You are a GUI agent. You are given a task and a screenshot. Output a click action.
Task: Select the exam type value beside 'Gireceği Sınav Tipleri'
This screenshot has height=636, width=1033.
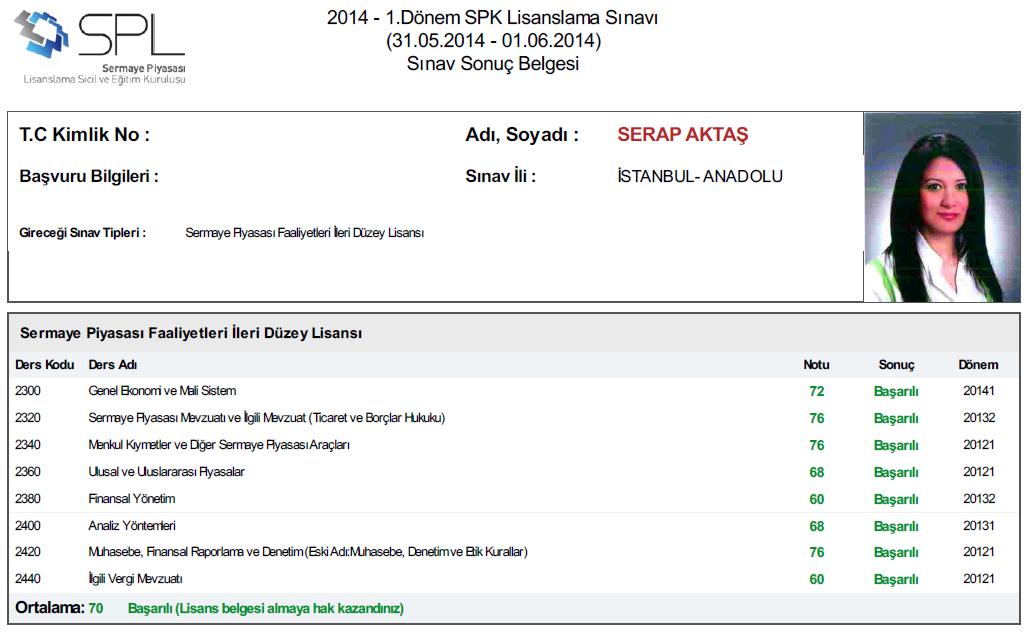304,233
